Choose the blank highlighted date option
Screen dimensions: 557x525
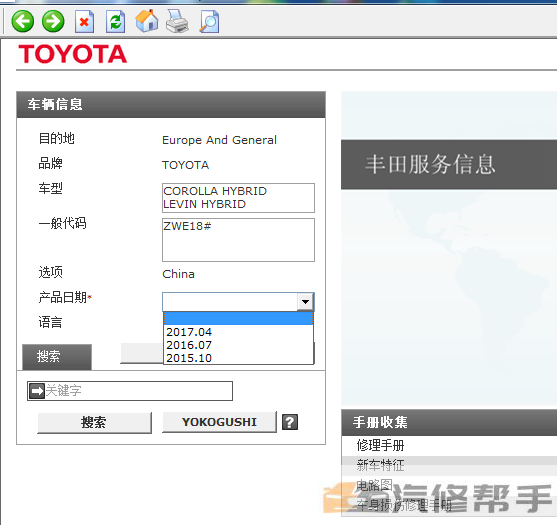click(x=238, y=319)
